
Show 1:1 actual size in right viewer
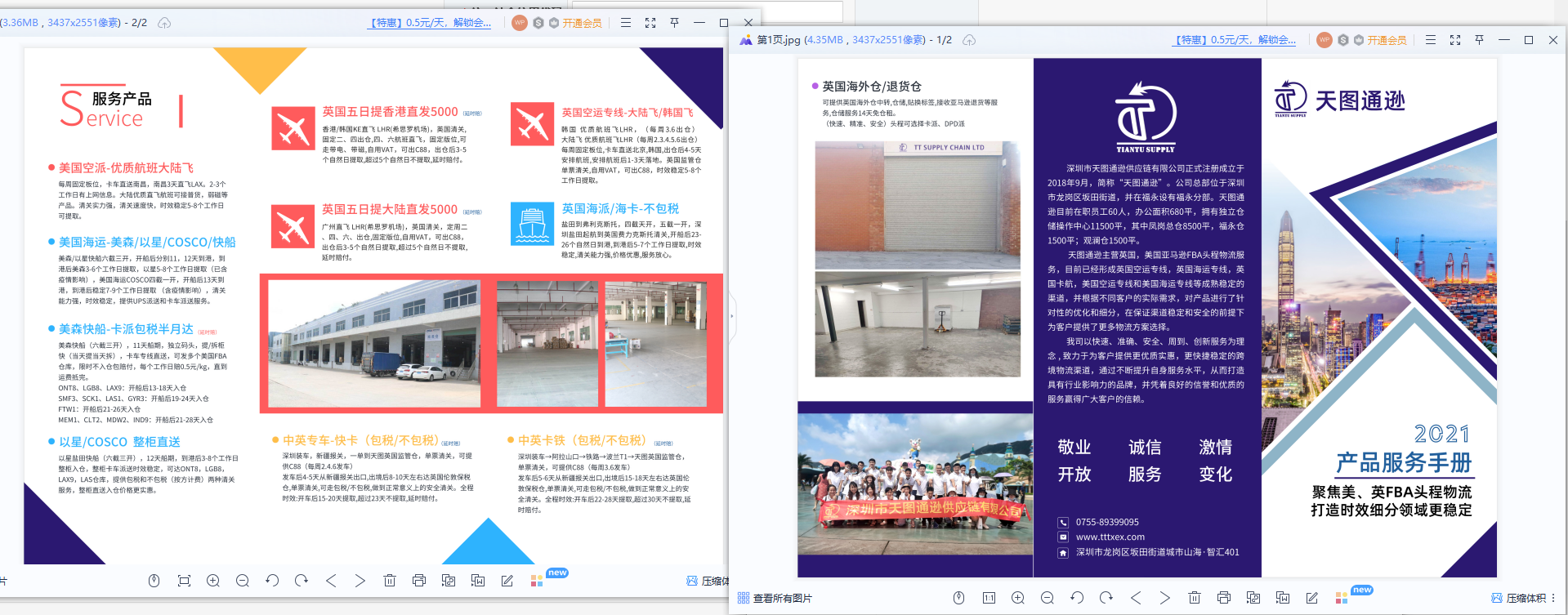click(989, 598)
